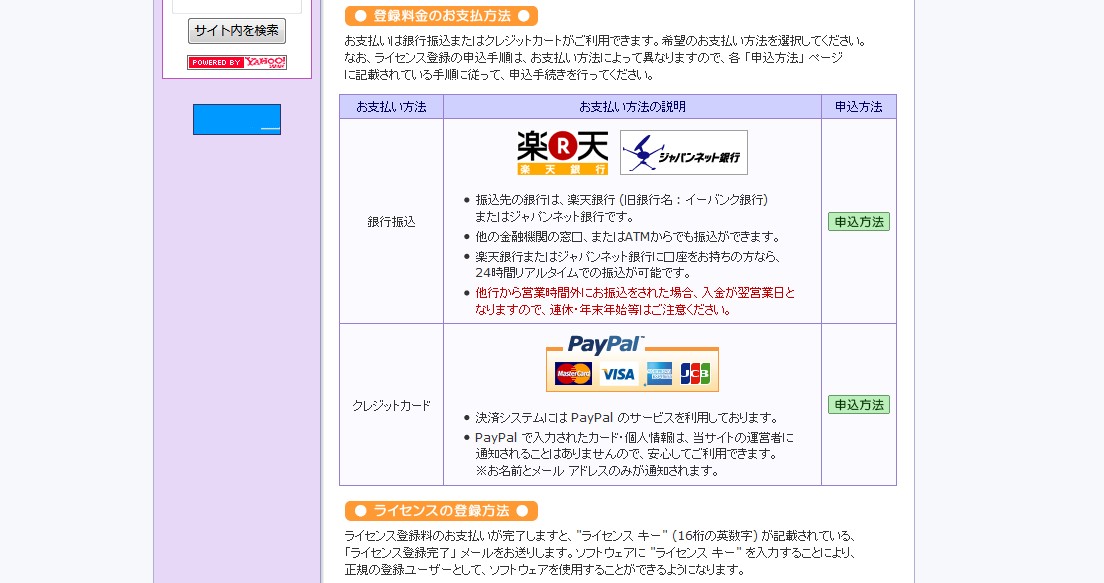The image size is (1104, 583).
Task: Click the text 振込先の銀行は、楽天銀行 (旧銀行名：イーバンク銀行)
Action: click(621, 200)
